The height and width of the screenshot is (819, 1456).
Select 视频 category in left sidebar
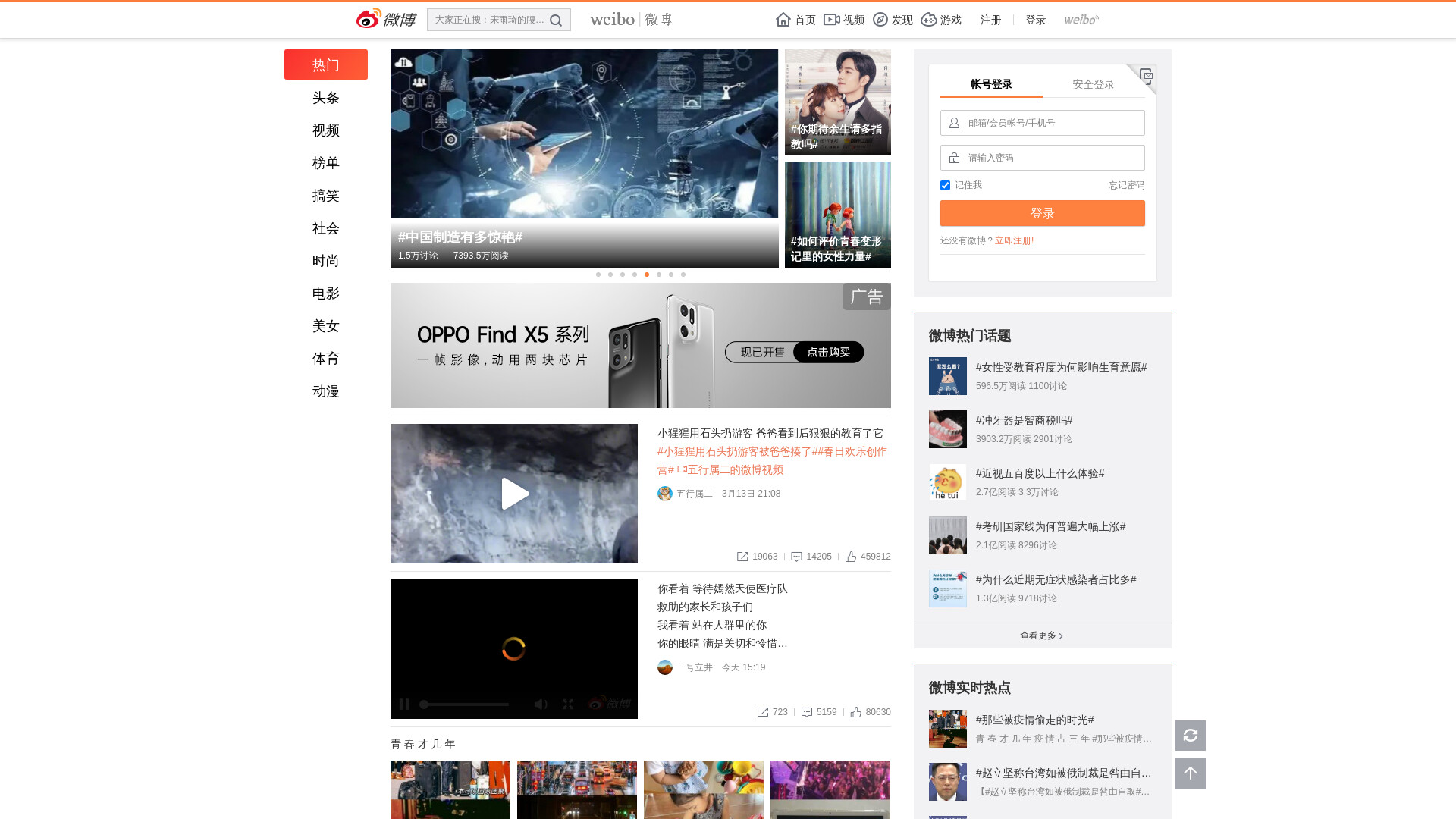coord(326,130)
